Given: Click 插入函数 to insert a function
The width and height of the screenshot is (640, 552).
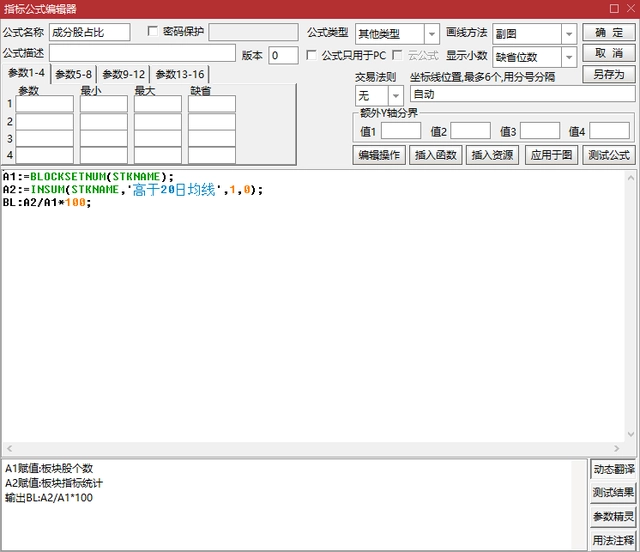Looking at the screenshot, I should click(436, 155).
